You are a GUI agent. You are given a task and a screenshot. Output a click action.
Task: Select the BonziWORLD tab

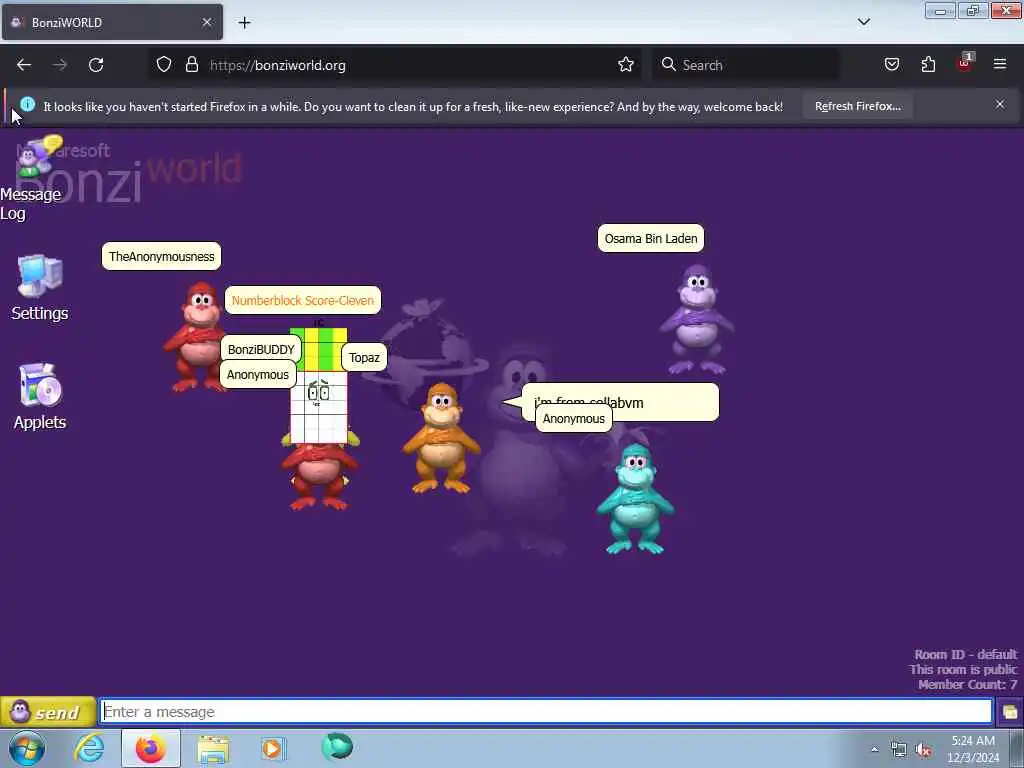click(112, 22)
